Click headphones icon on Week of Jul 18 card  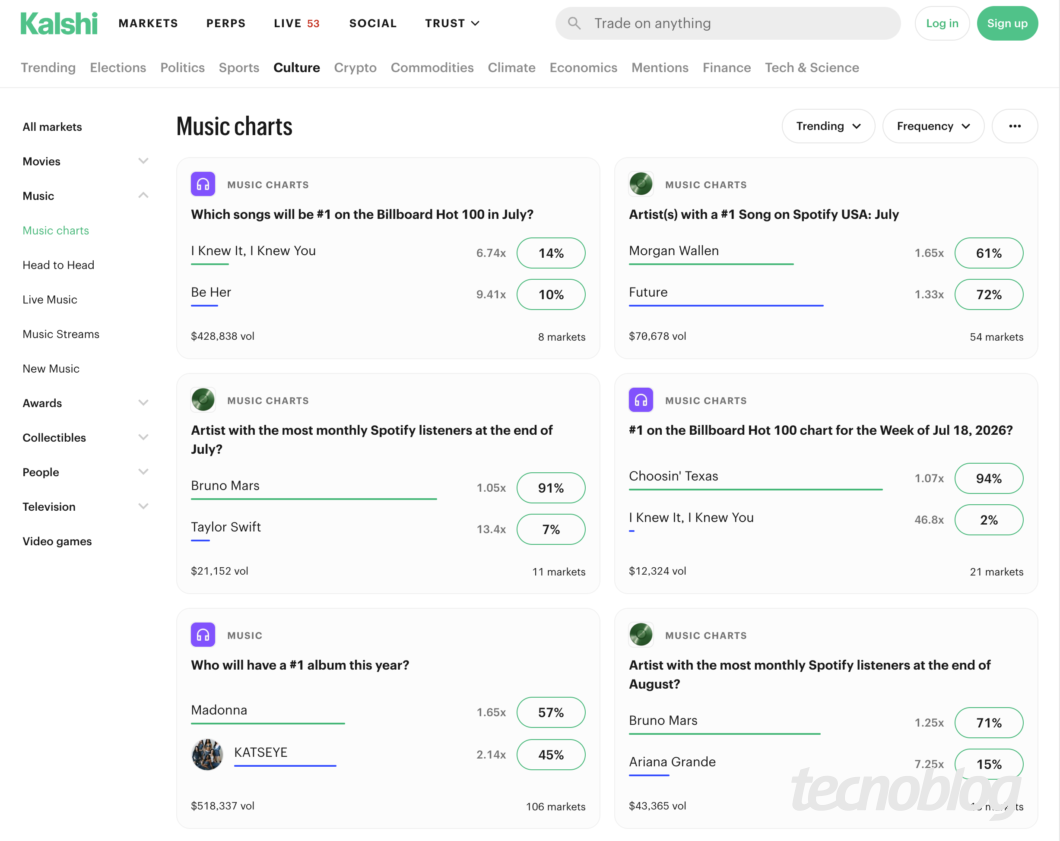641,400
